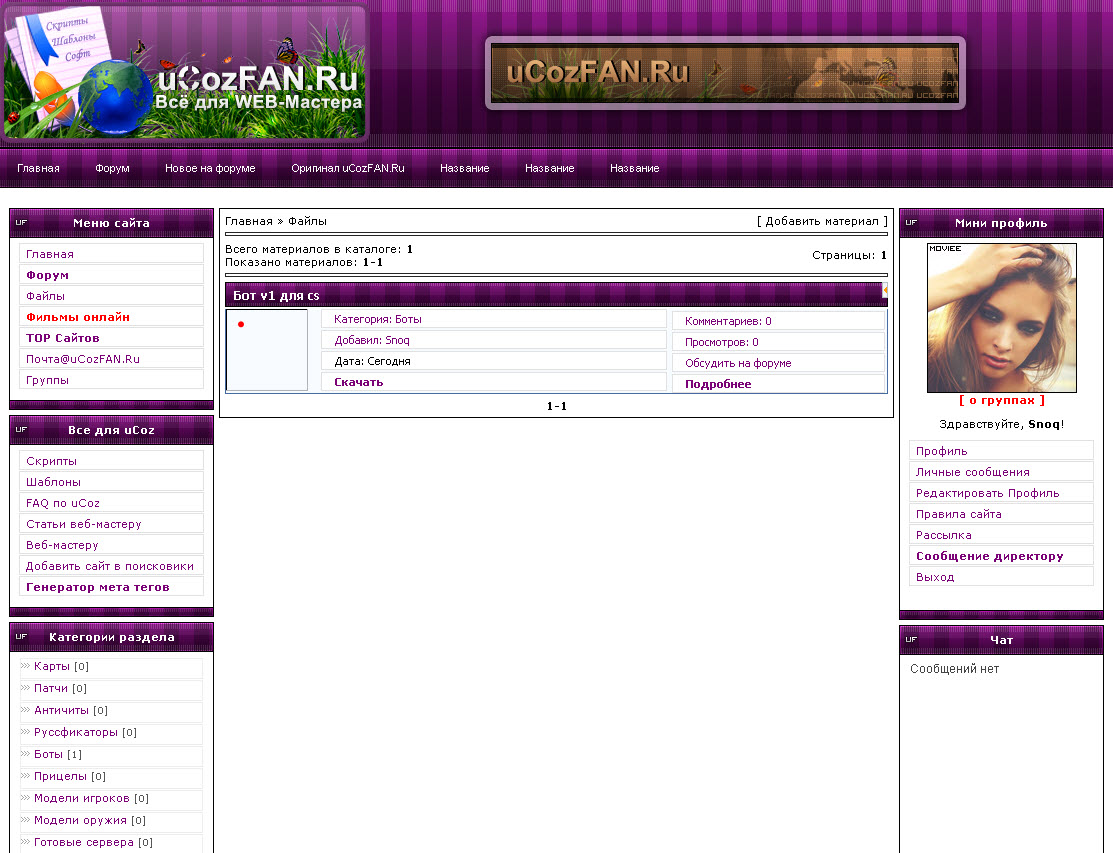This screenshot has width=1113, height=853.
Task: Click the UF icon in the Категории раздела header
Action: (x=21, y=637)
